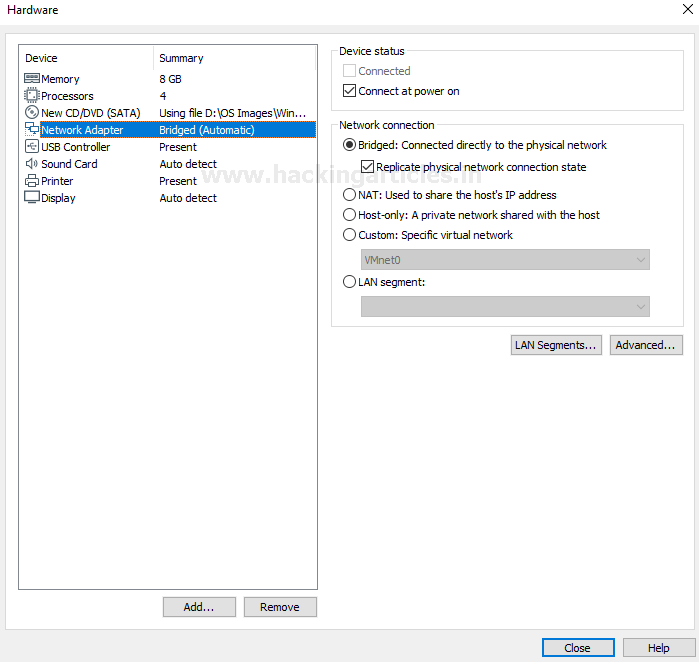Click the Processors chip icon
This screenshot has height=662, width=699.
32,95
